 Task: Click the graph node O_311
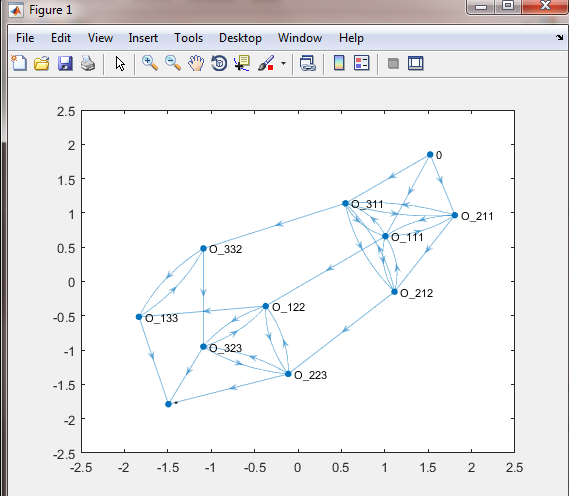point(345,204)
